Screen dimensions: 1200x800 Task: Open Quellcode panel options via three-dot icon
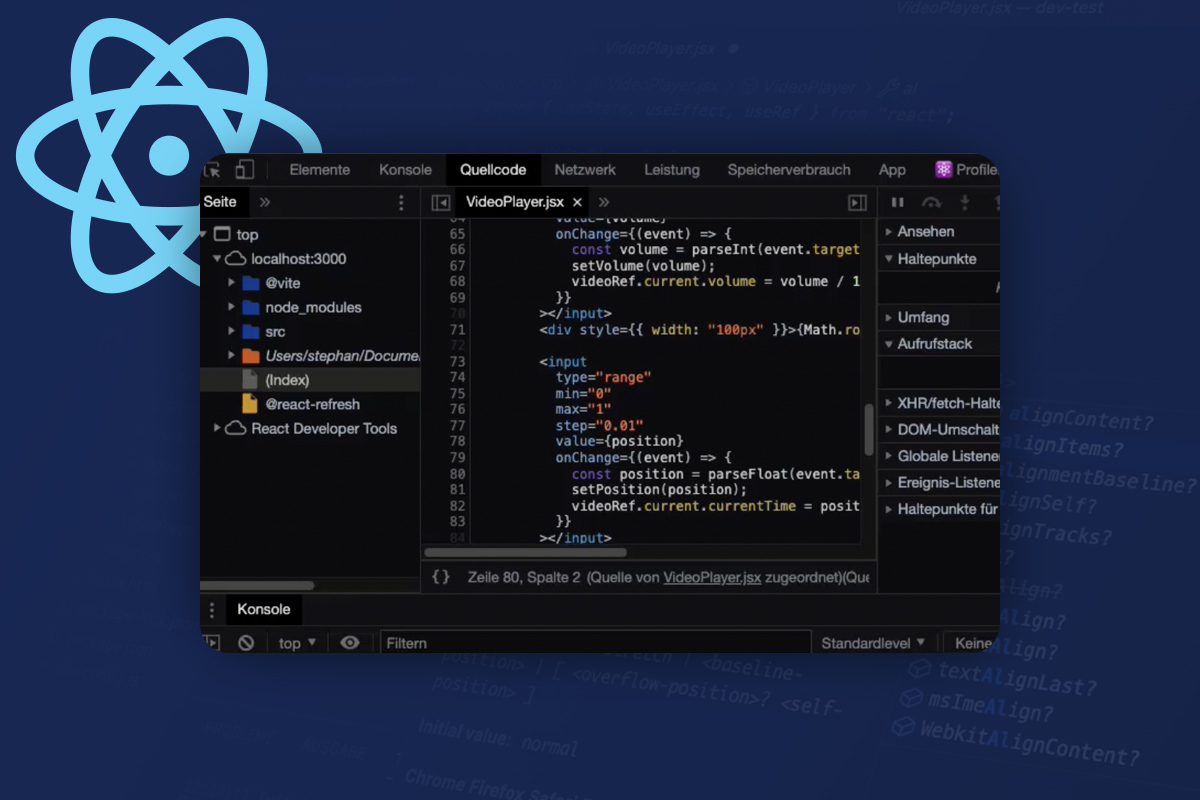pos(401,202)
